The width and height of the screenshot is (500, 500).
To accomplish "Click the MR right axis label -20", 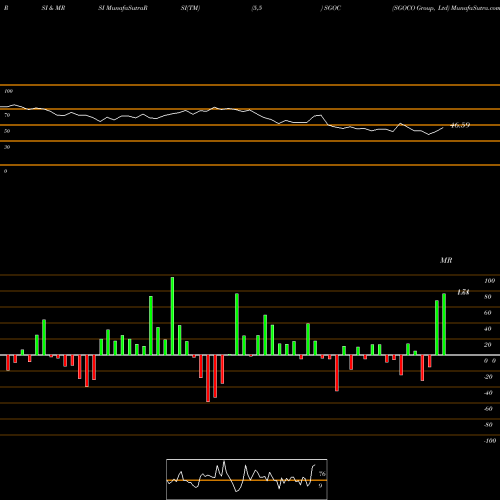I will 488,377.
